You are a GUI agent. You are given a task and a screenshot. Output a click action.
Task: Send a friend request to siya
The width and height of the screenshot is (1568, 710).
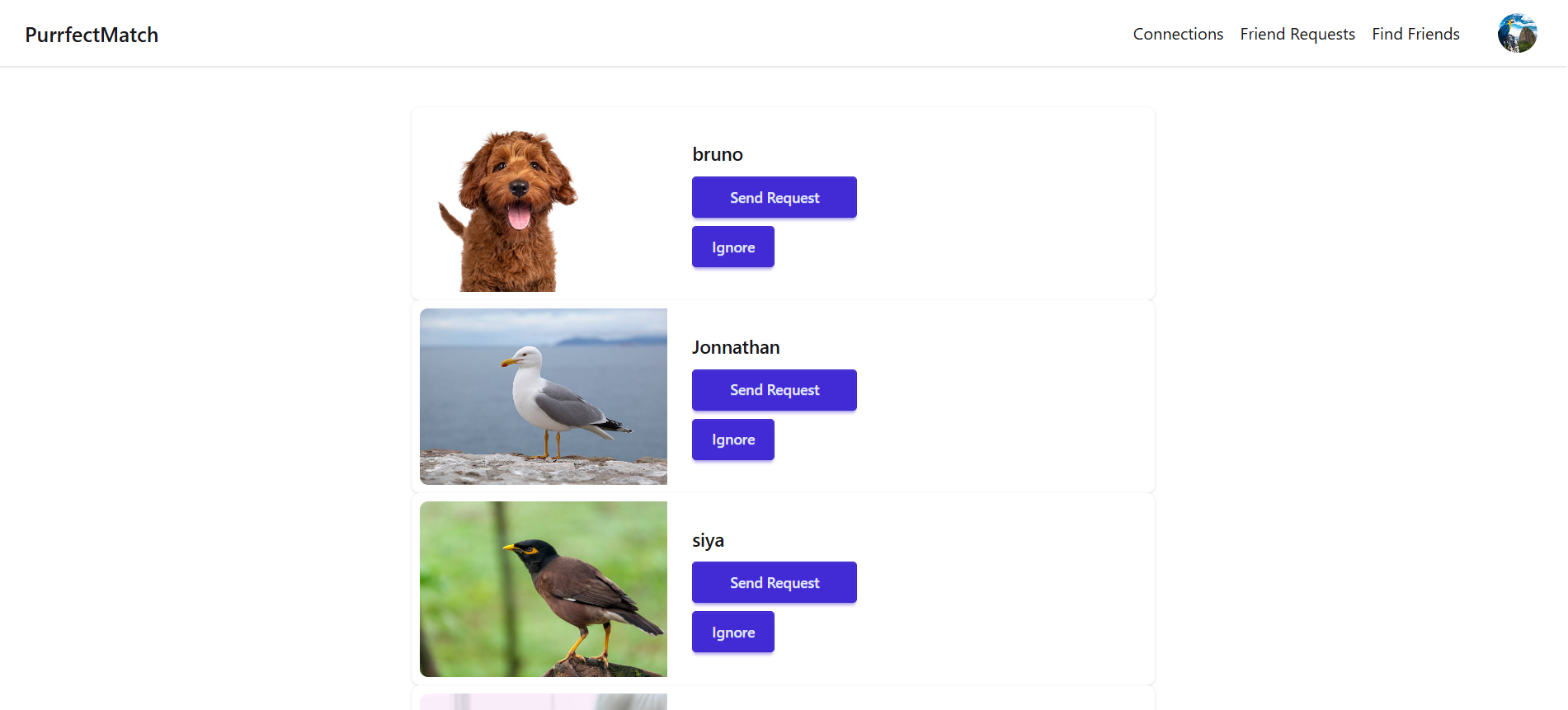point(775,582)
